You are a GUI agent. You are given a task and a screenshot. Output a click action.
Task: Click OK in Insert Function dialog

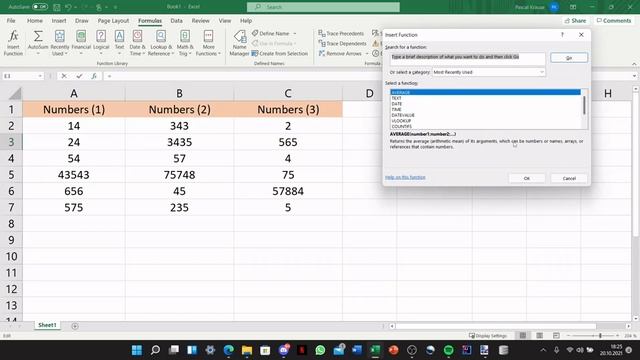(x=527, y=178)
